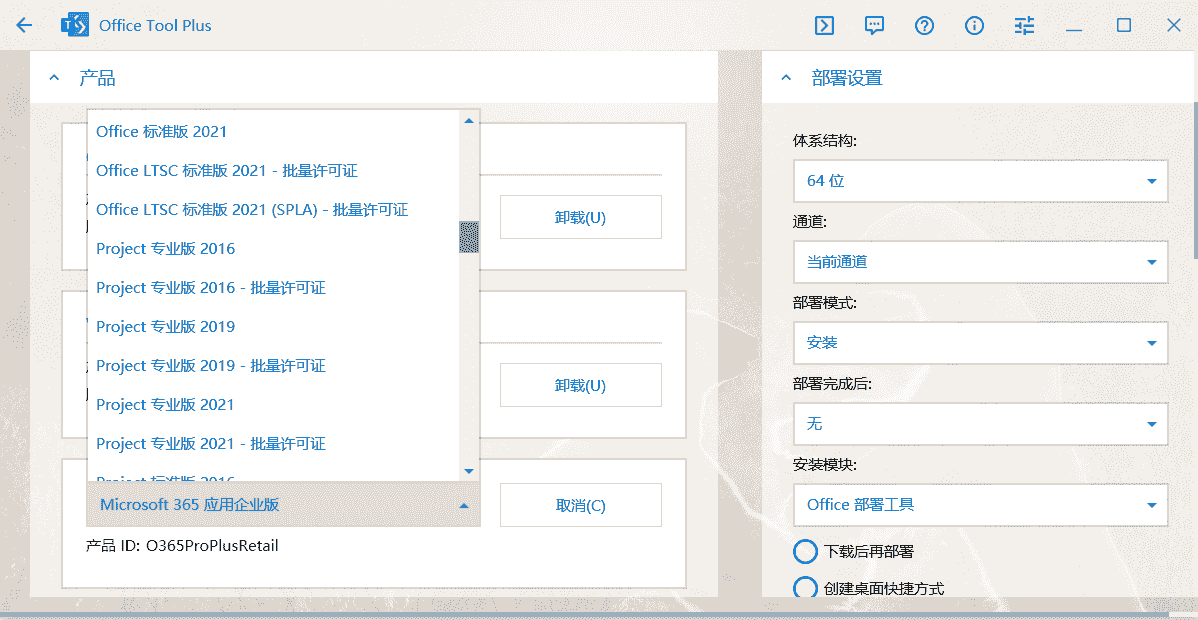Collapse the 部署设置 section chevron
Screen dimensions: 1198x620
785,77
